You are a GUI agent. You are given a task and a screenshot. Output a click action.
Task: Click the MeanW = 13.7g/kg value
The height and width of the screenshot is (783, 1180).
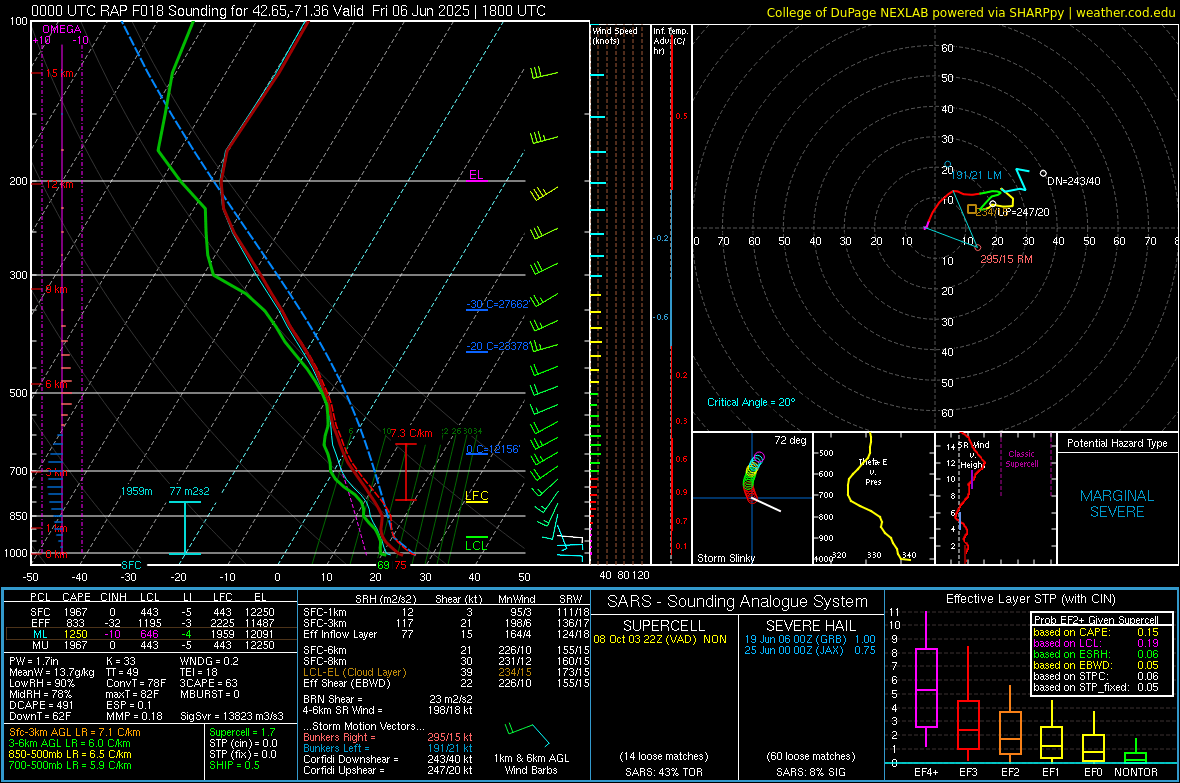click(x=51, y=672)
